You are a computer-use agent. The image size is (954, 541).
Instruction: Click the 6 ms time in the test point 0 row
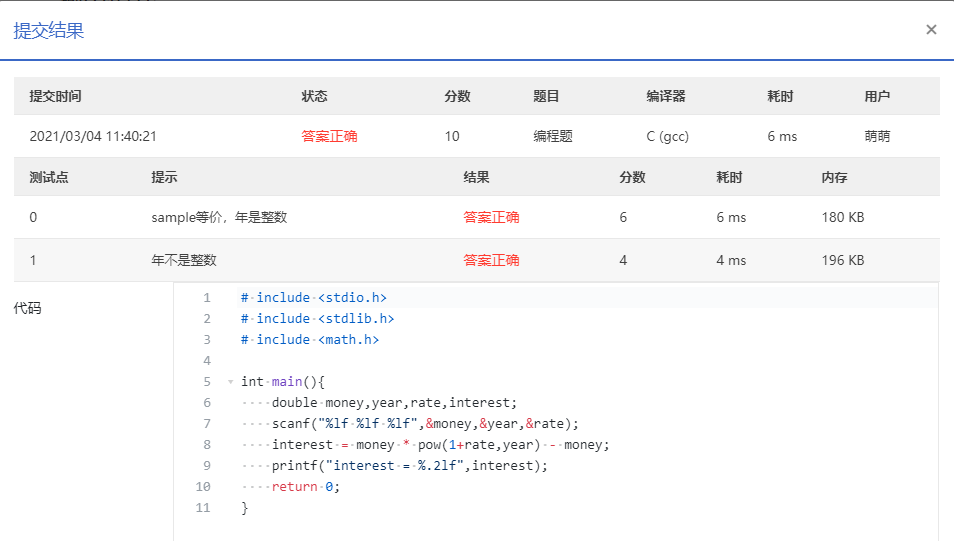731,217
